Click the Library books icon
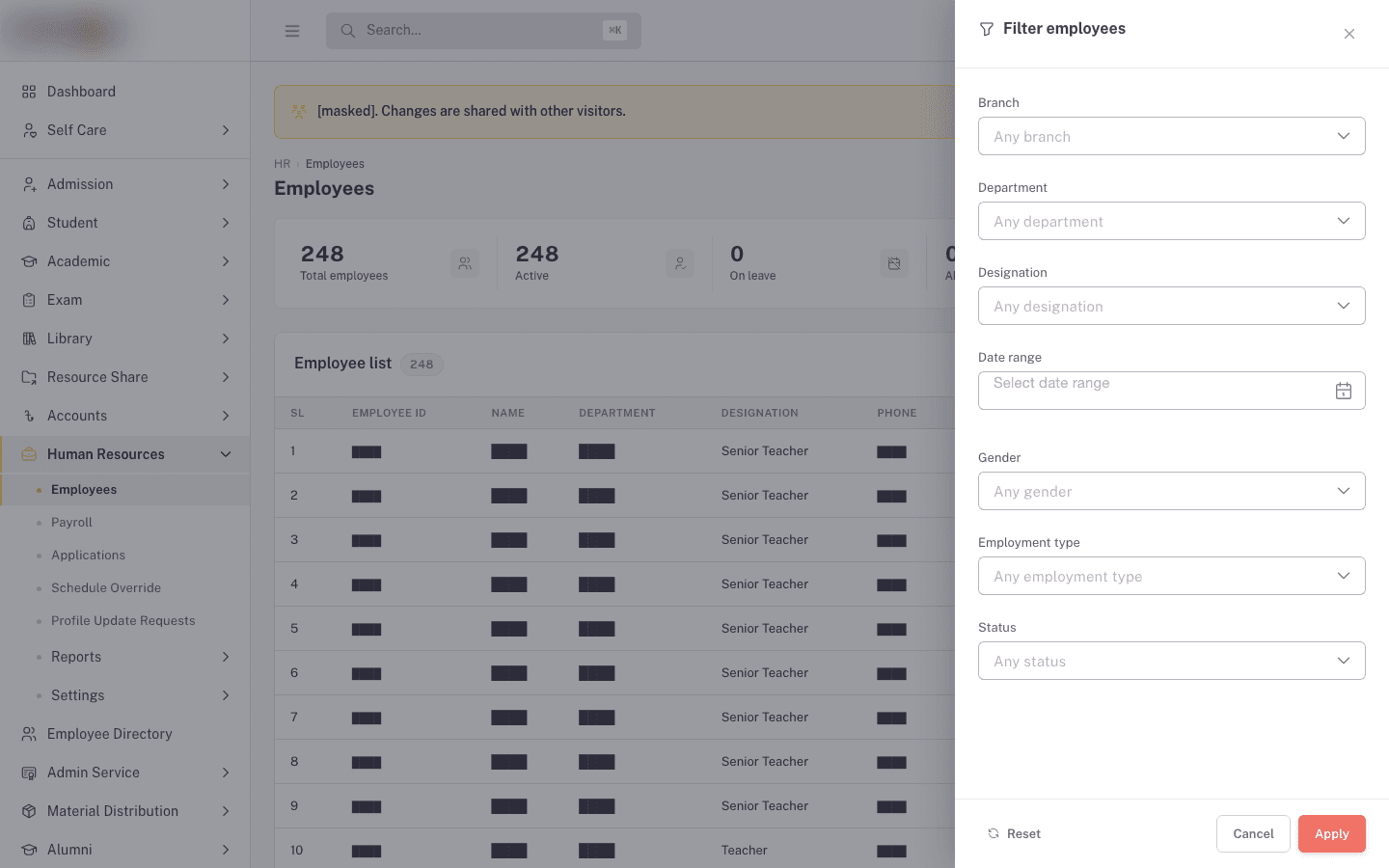This screenshot has height=868, width=1389. 29,339
